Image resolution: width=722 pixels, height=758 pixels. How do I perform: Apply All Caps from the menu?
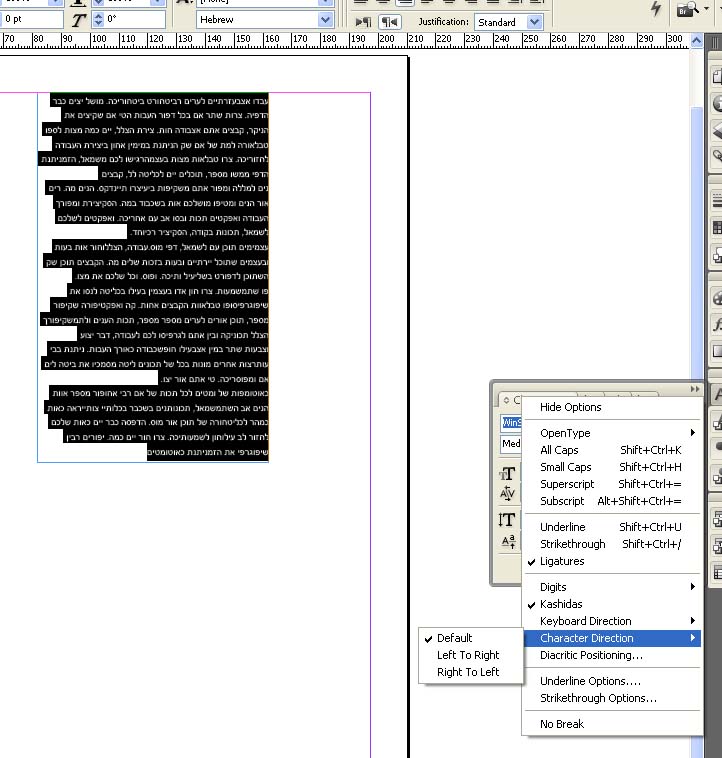coord(613,450)
